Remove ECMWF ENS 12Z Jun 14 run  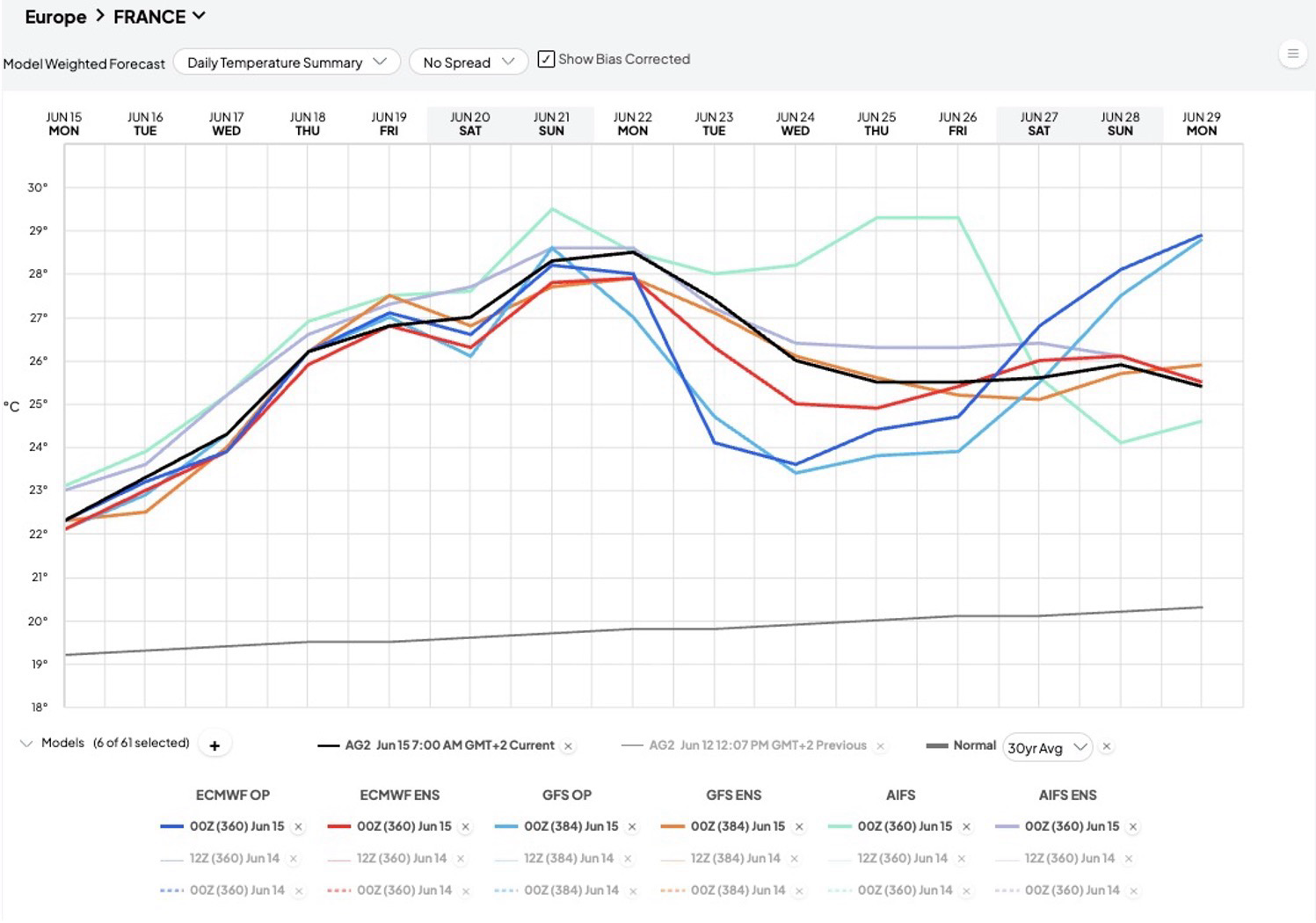click(x=461, y=859)
